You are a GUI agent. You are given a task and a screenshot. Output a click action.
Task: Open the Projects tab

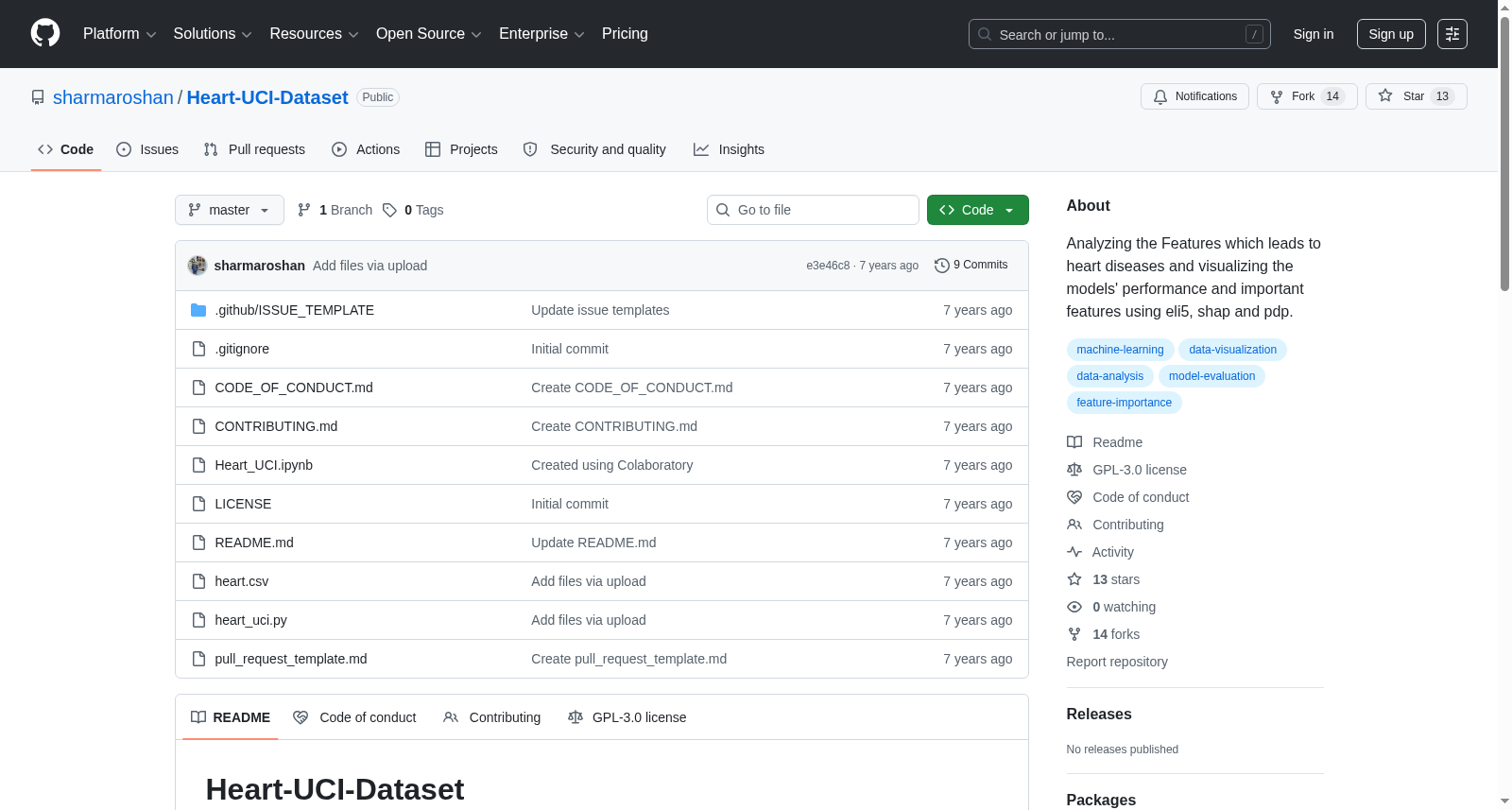click(x=461, y=149)
